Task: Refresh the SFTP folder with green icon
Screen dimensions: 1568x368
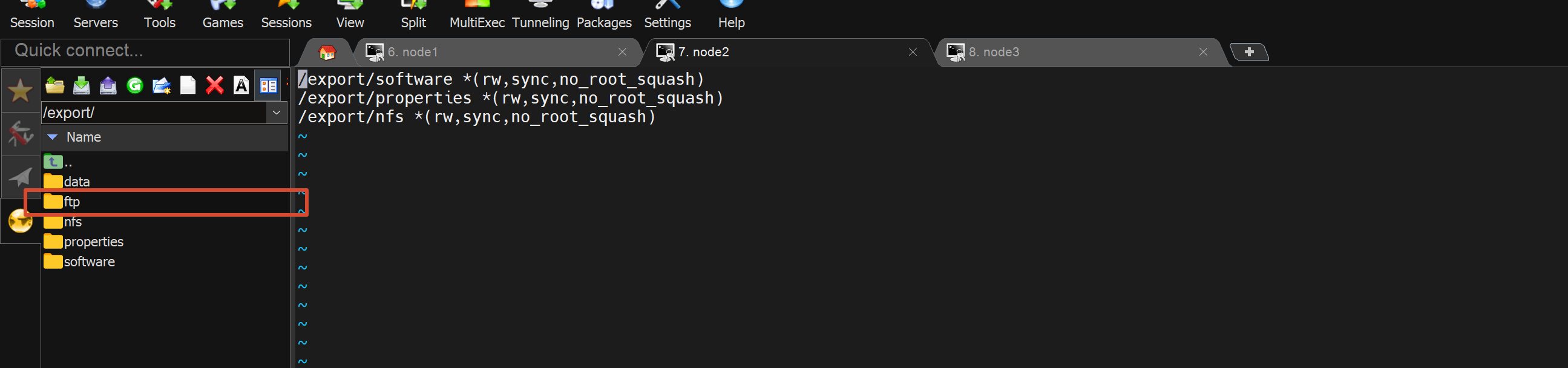Action: (x=134, y=85)
